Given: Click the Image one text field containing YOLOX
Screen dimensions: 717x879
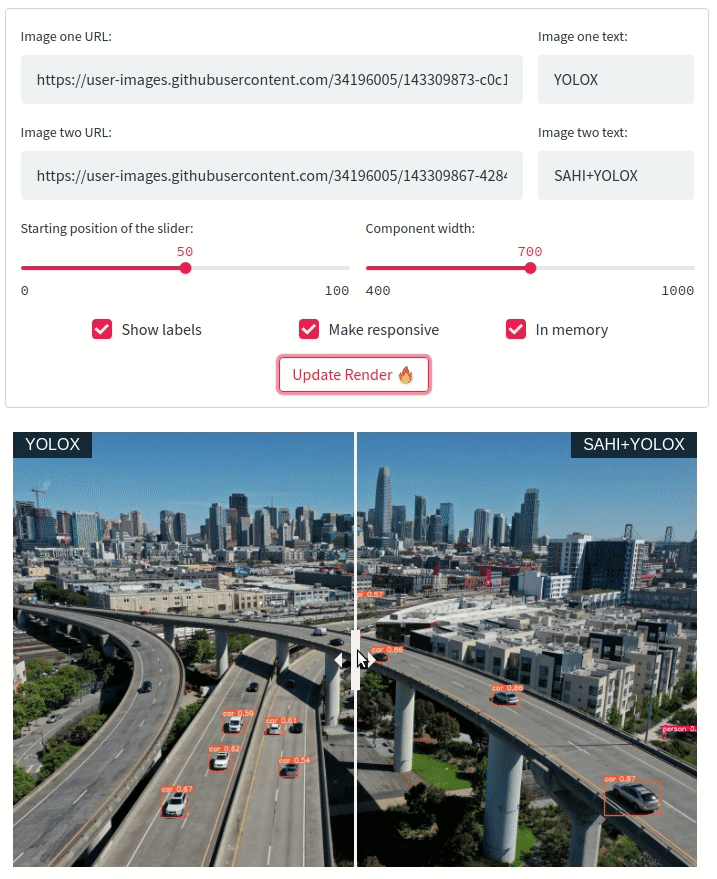Looking at the screenshot, I should [616, 80].
